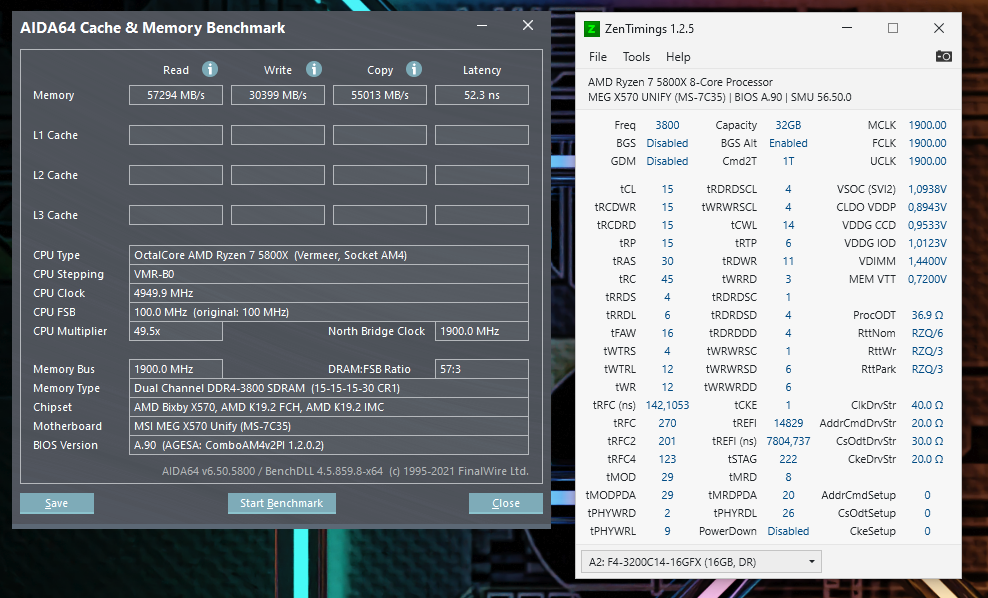Click the Memory Write value 30399 MB/s
988x598 pixels.
pyautogui.click(x=278, y=95)
